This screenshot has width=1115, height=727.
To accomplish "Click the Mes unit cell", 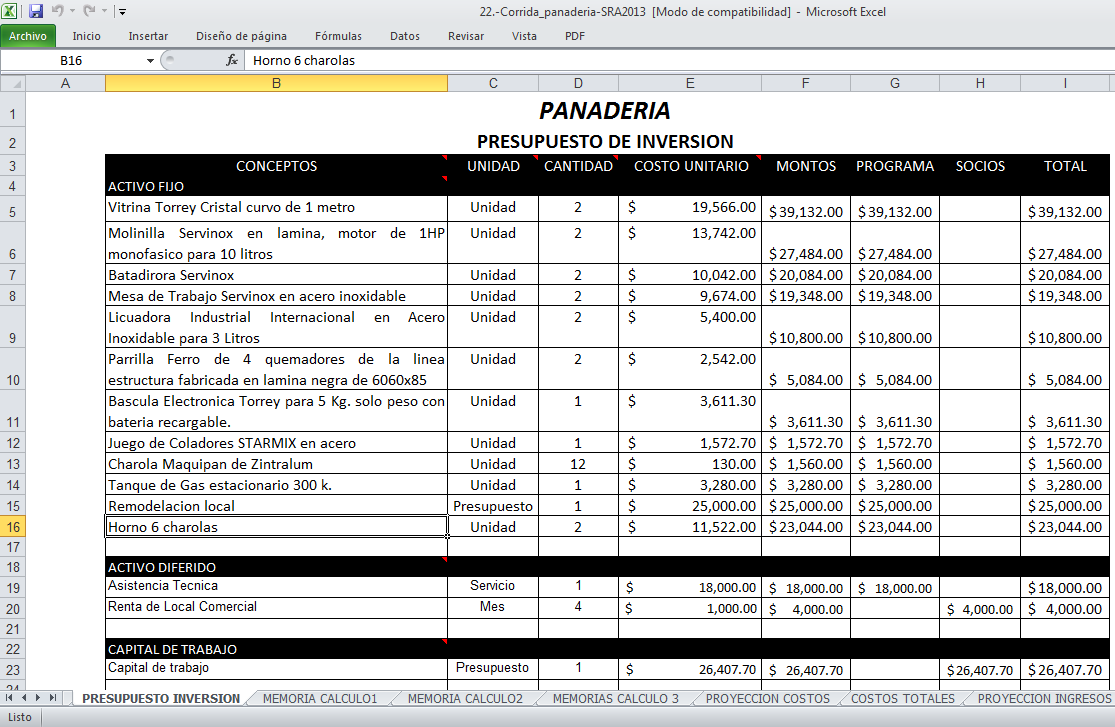I will pos(493,607).
